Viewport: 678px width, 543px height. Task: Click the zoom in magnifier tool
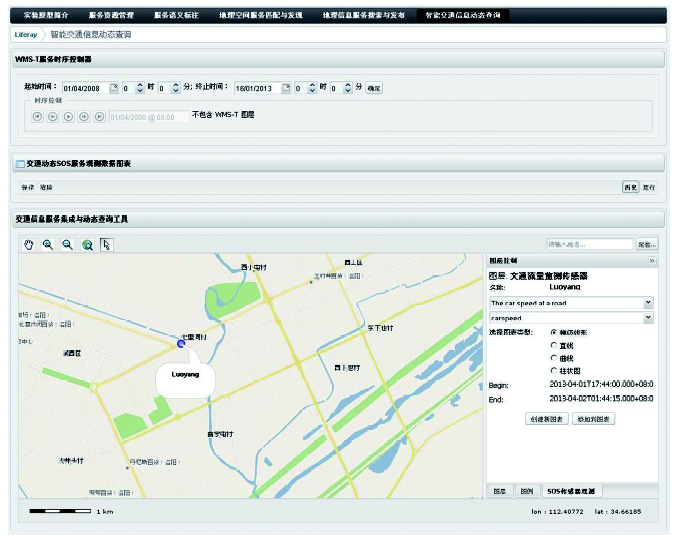48,244
